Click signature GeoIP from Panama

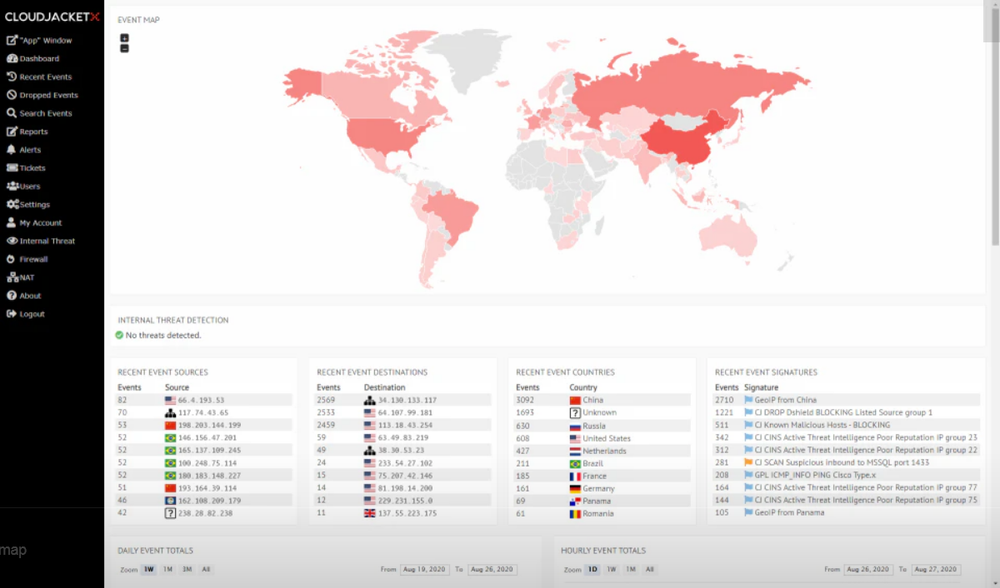point(789,513)
